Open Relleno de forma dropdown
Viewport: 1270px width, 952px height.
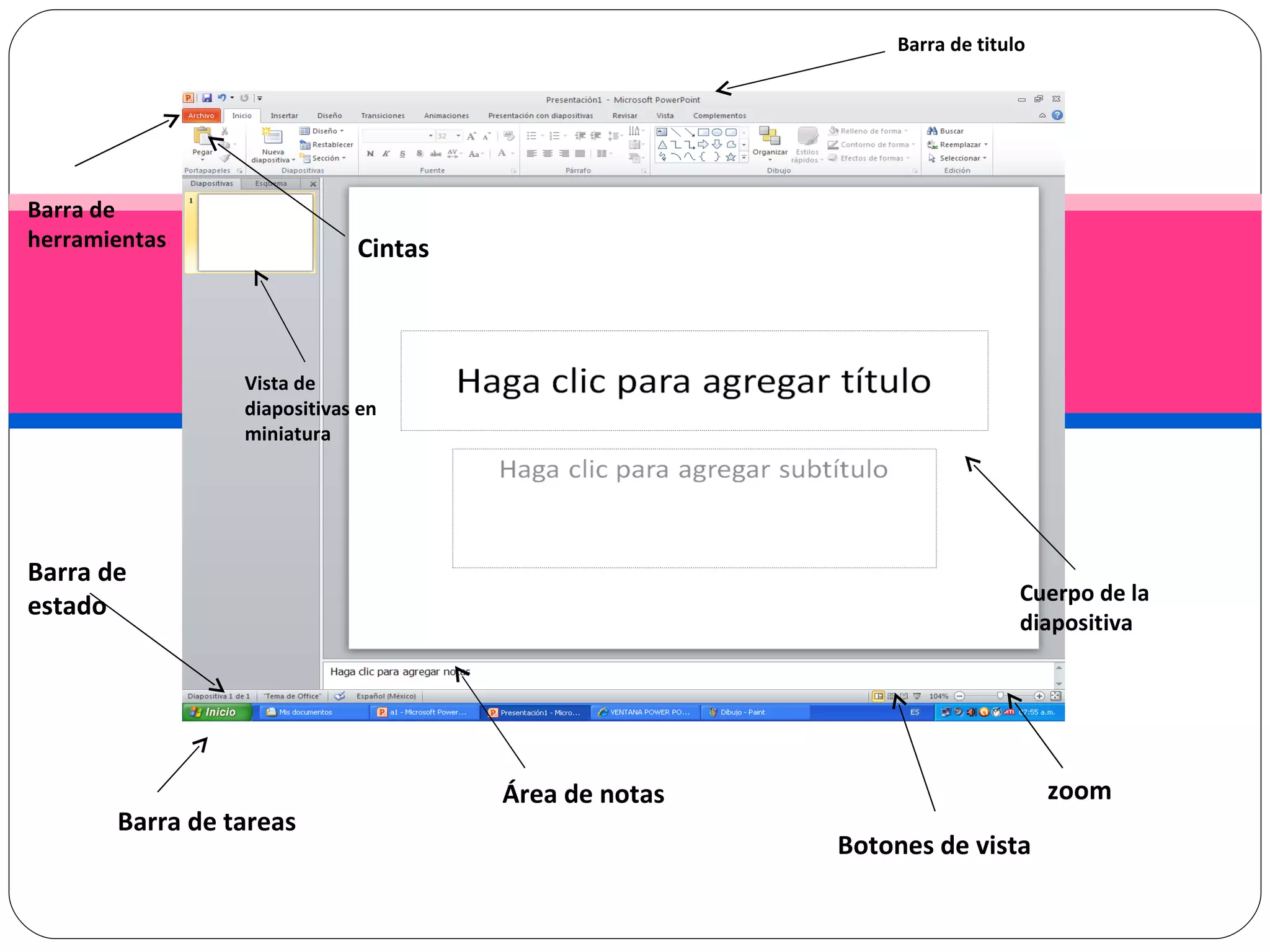869,131
